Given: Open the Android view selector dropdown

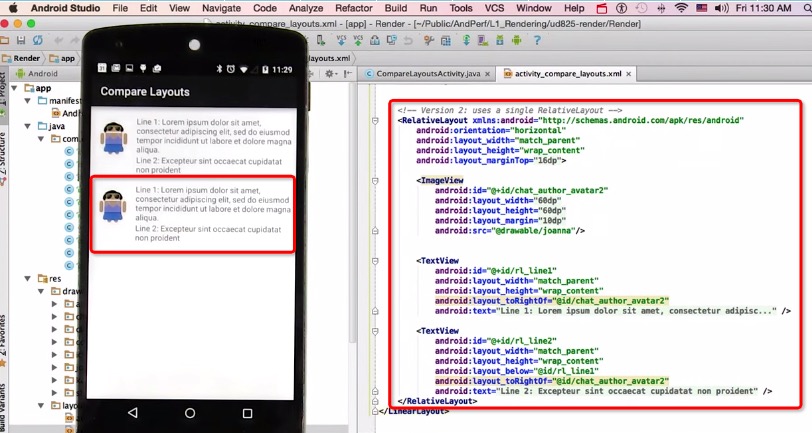Looking at the screenshot, I should (x=37, y=74).
